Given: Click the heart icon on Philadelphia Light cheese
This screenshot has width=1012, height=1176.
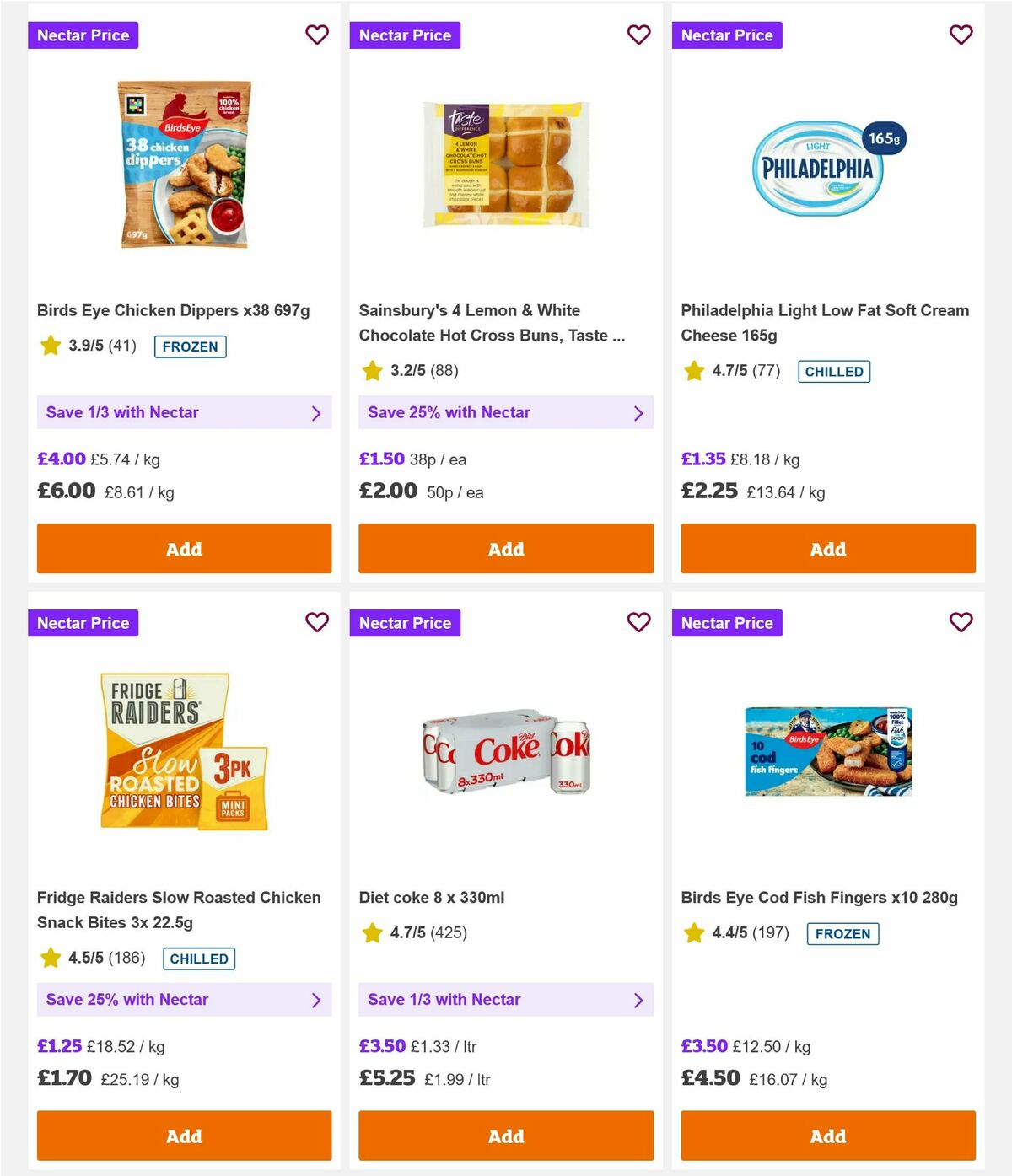Looking at the screenshot, I should click(961, 35).
